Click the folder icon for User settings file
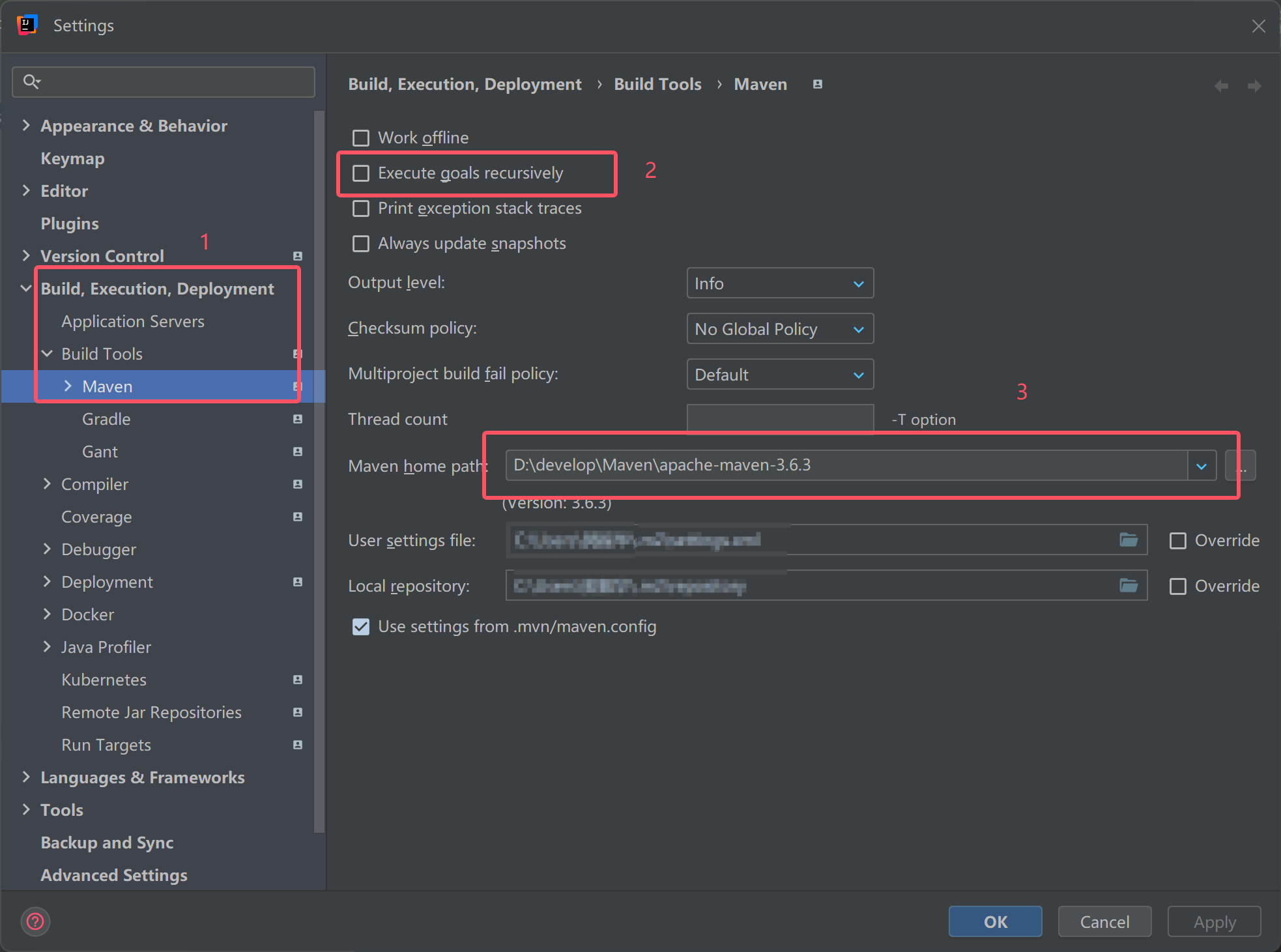 1129,540
